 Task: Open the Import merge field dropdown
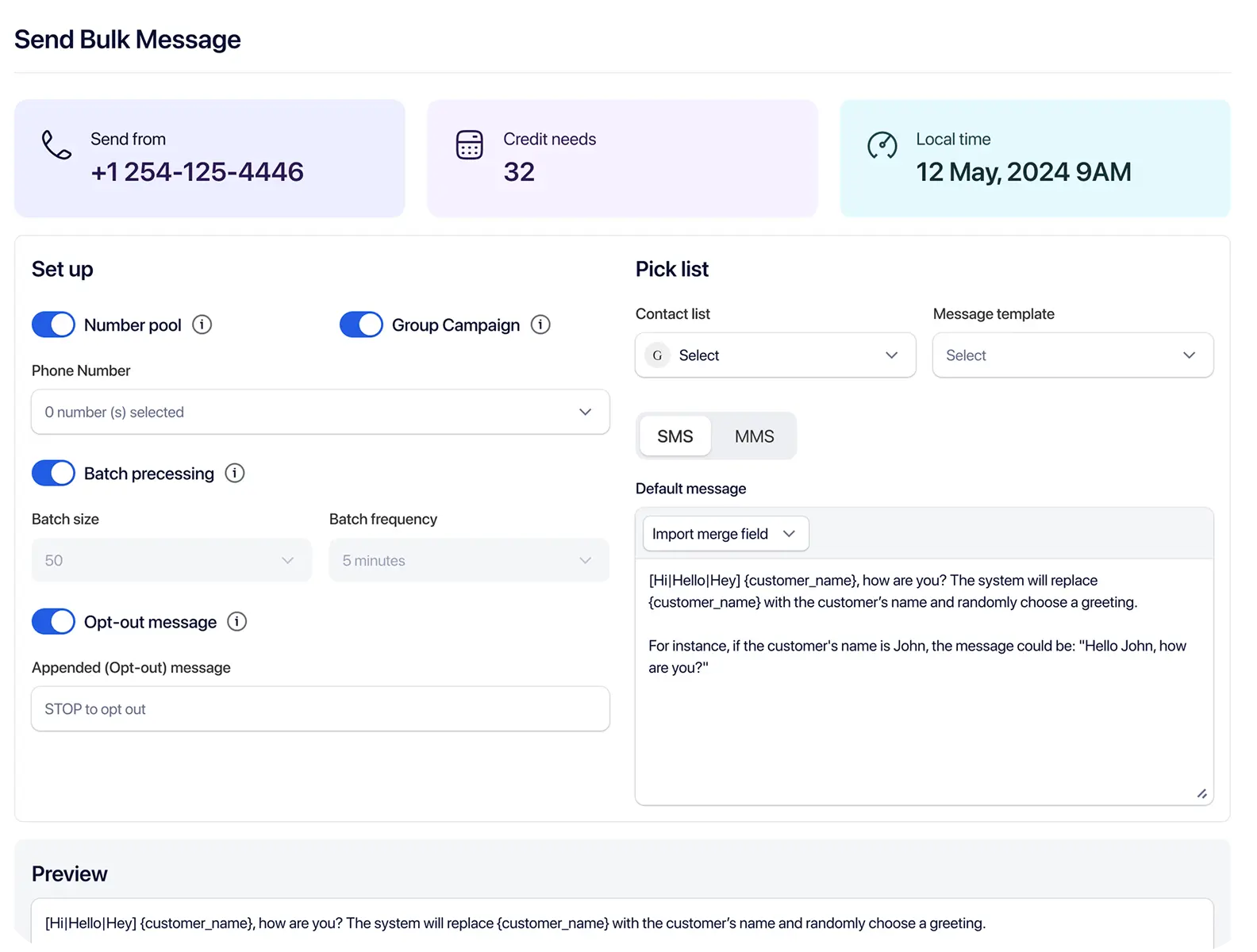click(725, 534)
